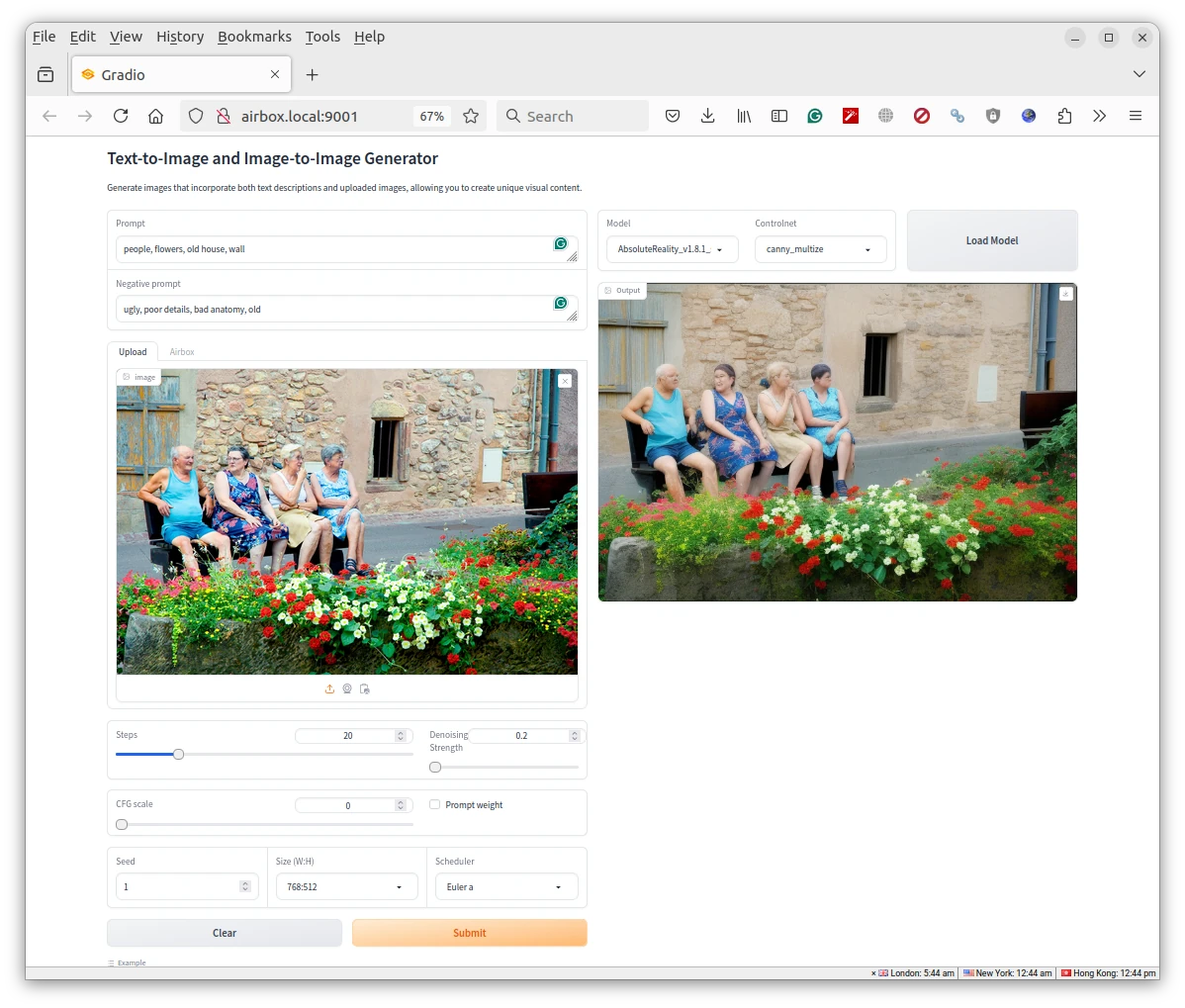
Task: Click the CFG scale stepper arrows
Action: tap(401, 805)
